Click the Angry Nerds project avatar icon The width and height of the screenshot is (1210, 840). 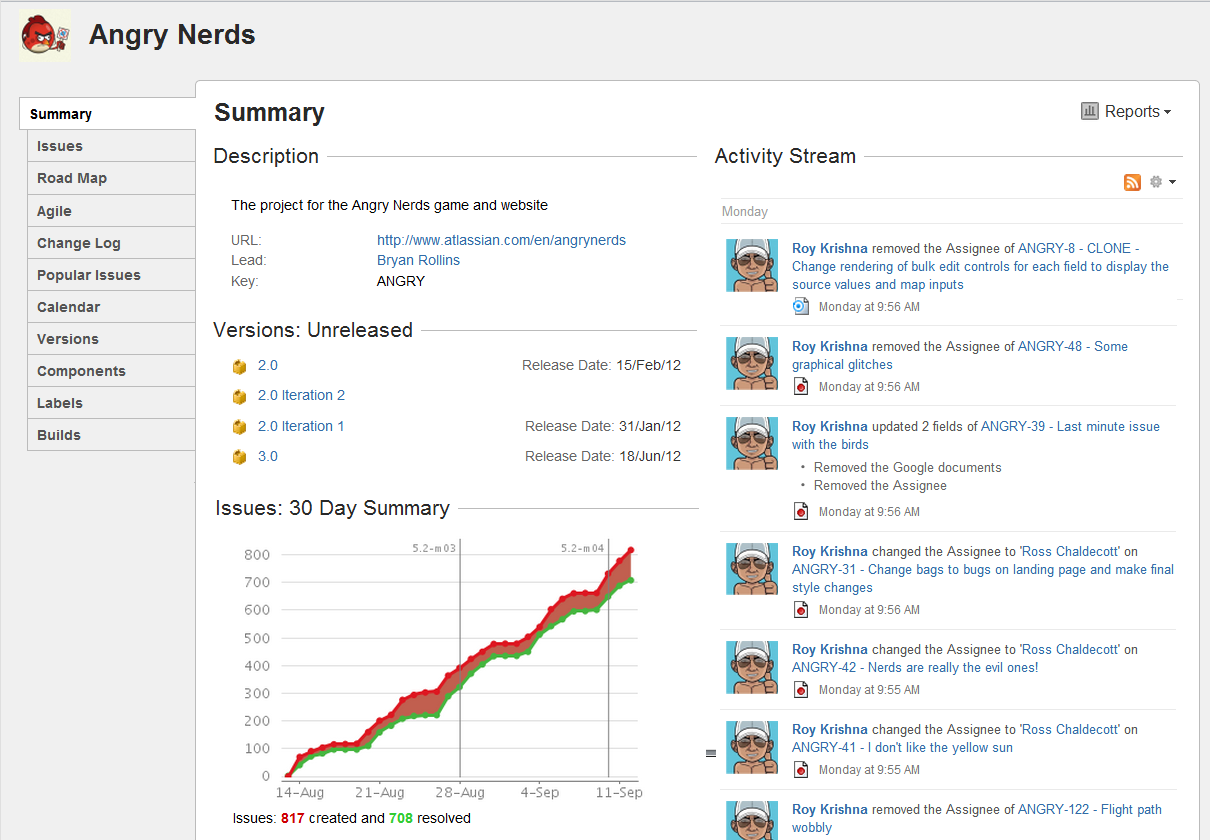pyautogui.click(x=45, y=36)
